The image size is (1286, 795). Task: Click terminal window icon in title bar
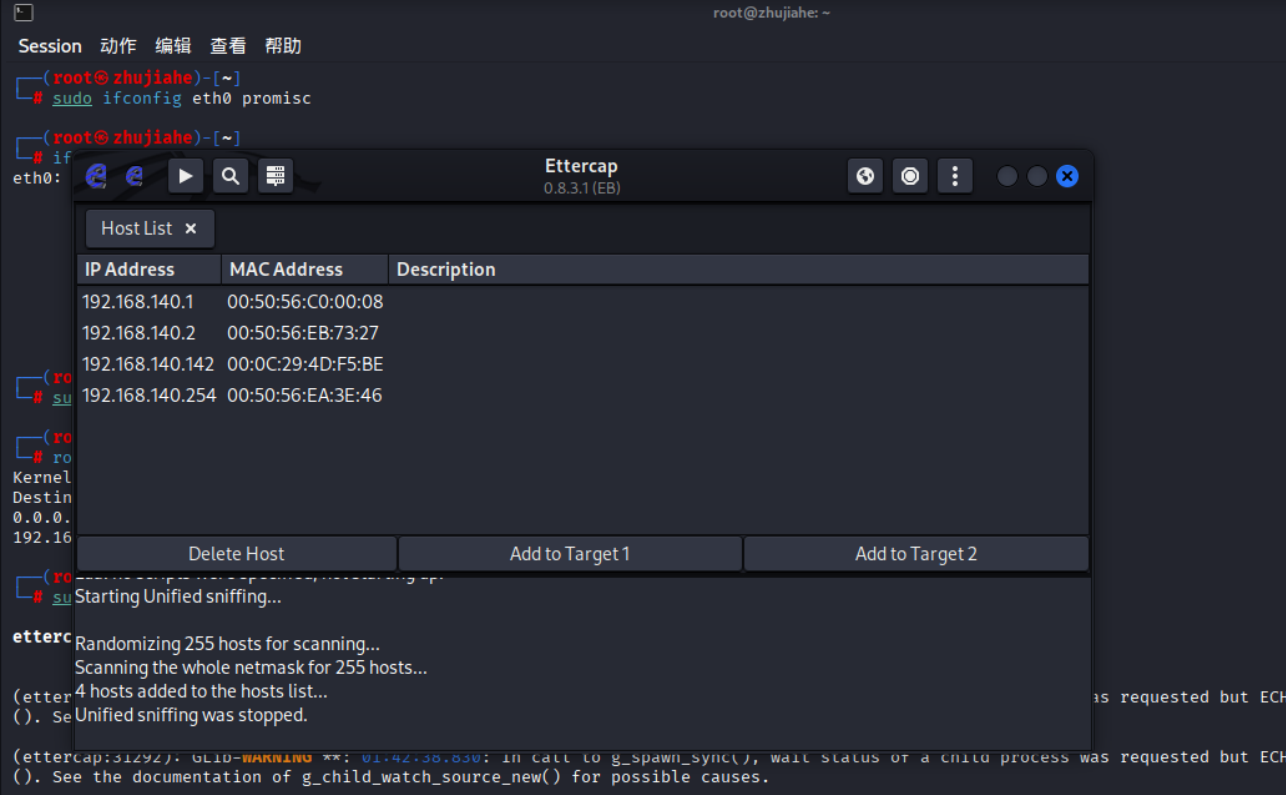coord(24,13)
